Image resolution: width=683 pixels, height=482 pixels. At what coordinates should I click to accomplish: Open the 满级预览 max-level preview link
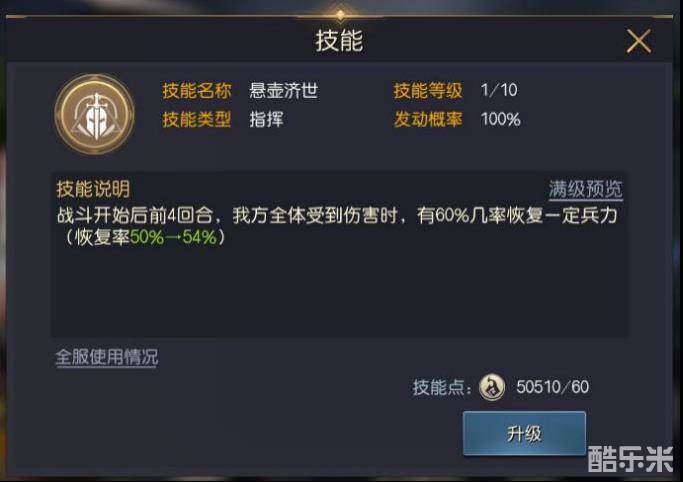point(585,188)
